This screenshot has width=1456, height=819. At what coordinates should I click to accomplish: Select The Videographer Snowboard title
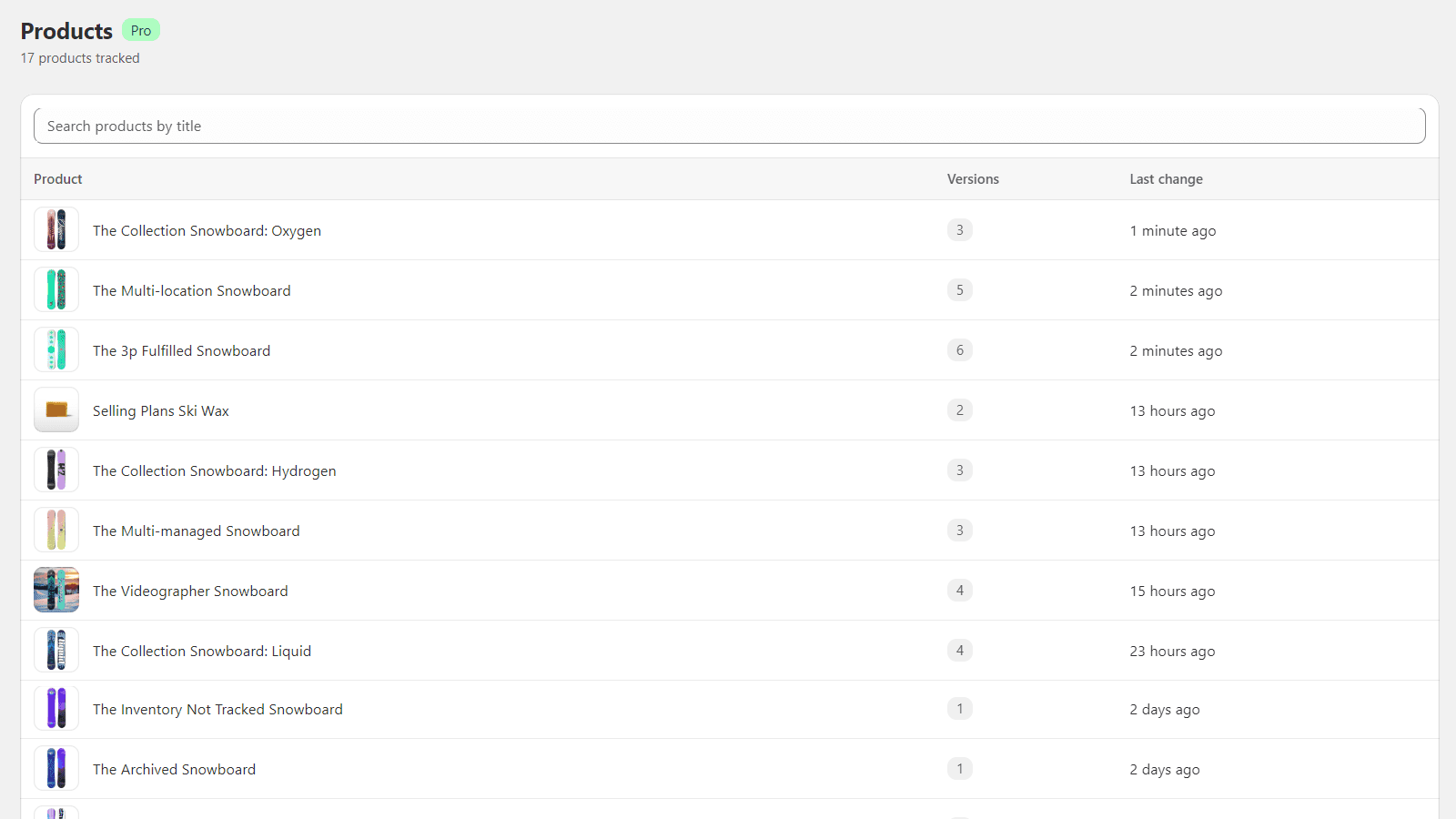tap(190, 591)
